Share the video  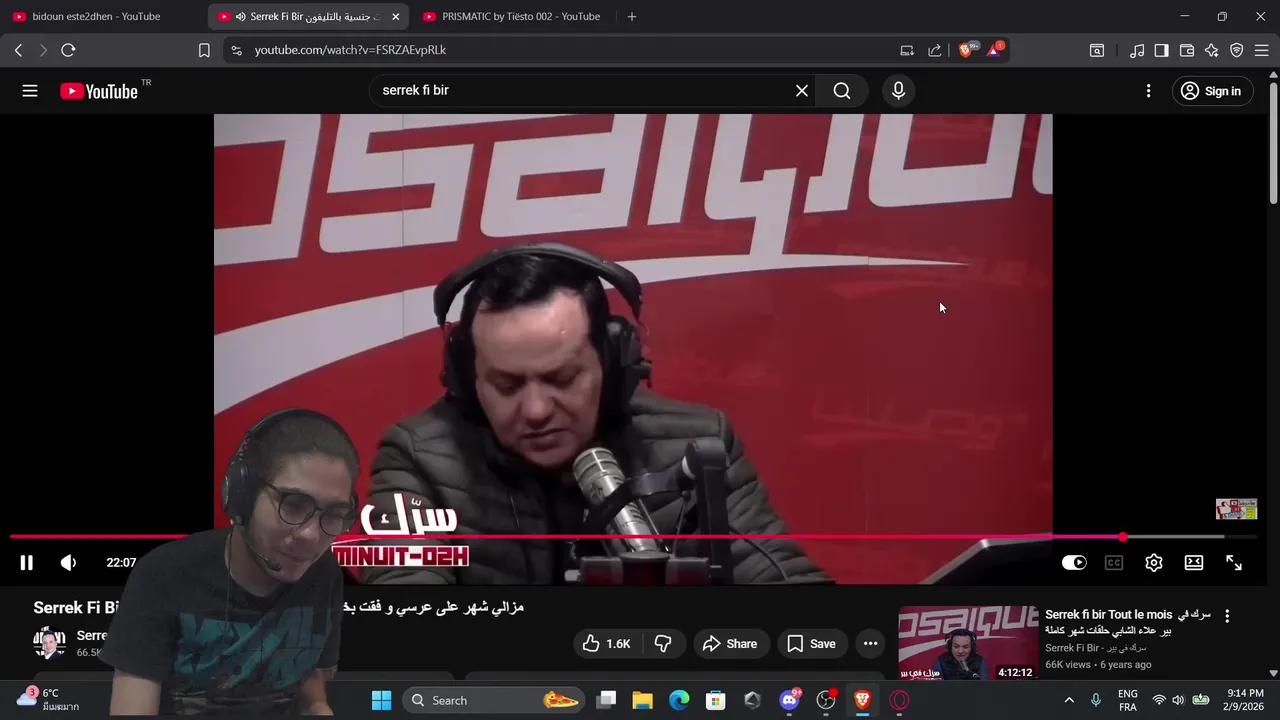[730, 644]
